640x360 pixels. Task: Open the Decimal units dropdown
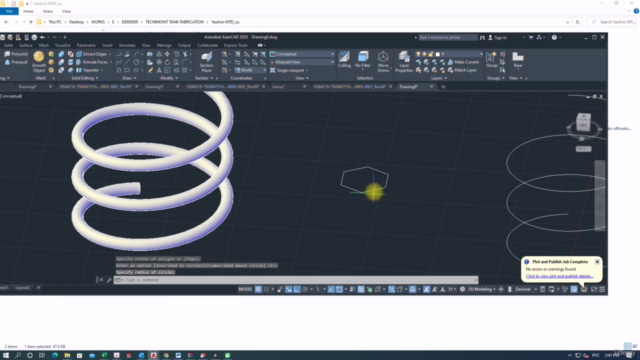(x=525, y=289)
